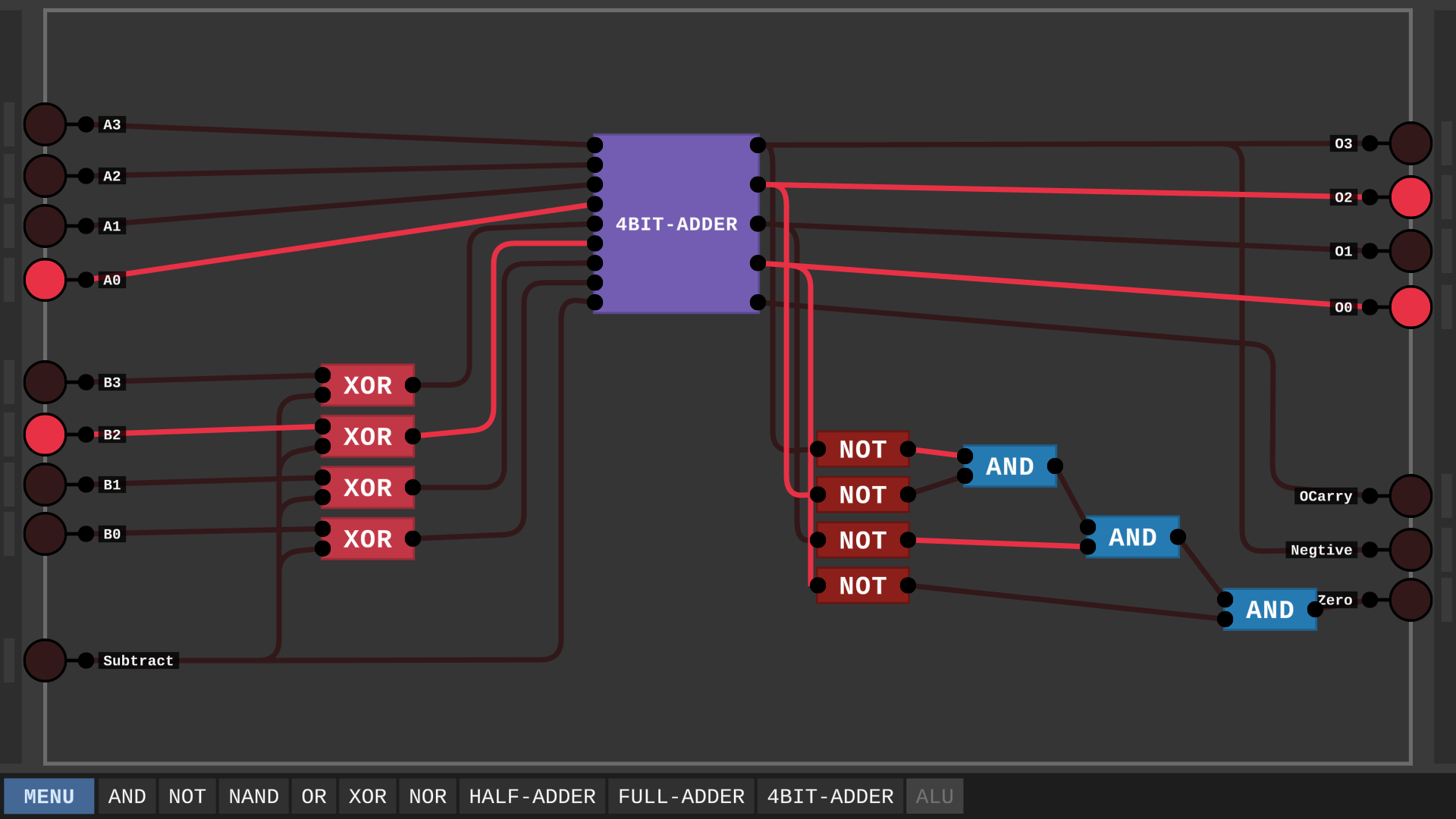Screen dimensions: 1456x819
Task: Choose the OR chip in the toolbar
Action: point(314,796)
